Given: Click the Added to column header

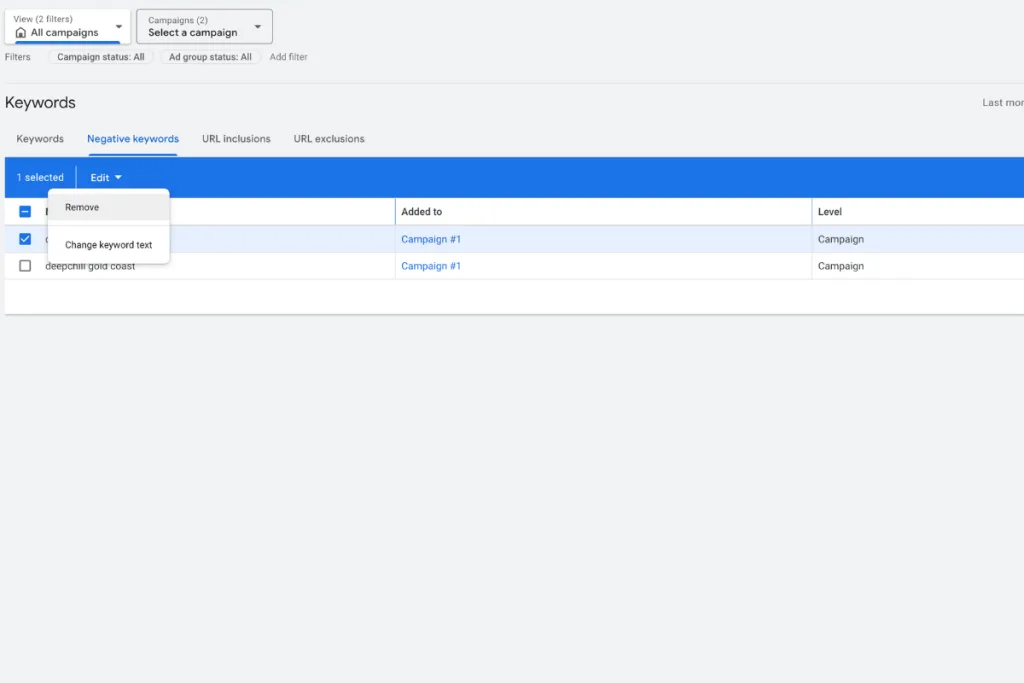Looking at the screenshot, I should [422, 212].
